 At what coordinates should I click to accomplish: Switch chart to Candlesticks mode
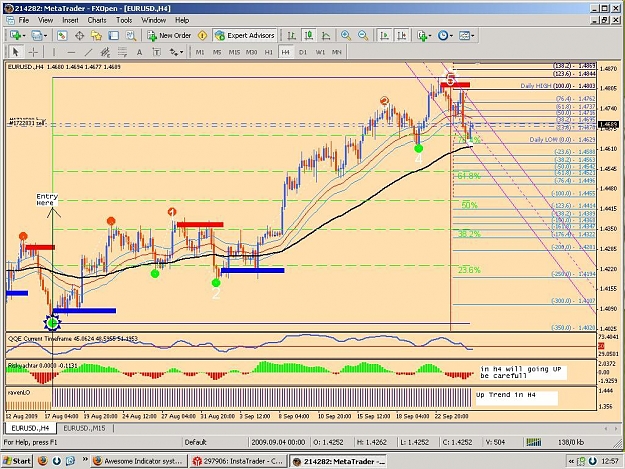(x=309, y=35)
